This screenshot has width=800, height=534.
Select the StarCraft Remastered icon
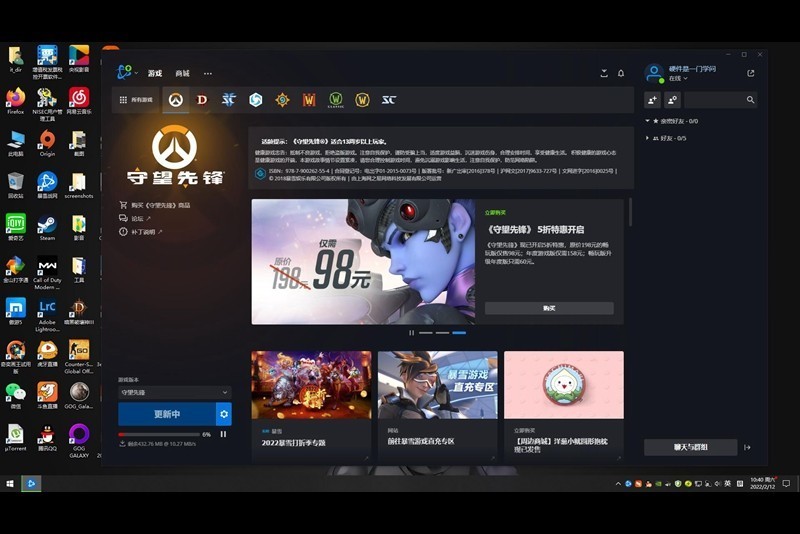pyautogui.click(x=389, y=100)
